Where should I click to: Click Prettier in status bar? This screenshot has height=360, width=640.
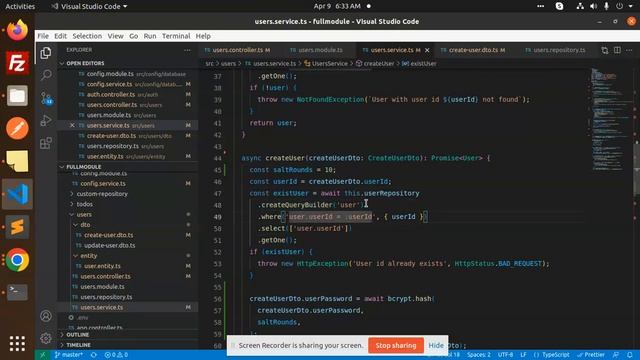[x=591, y=355]
